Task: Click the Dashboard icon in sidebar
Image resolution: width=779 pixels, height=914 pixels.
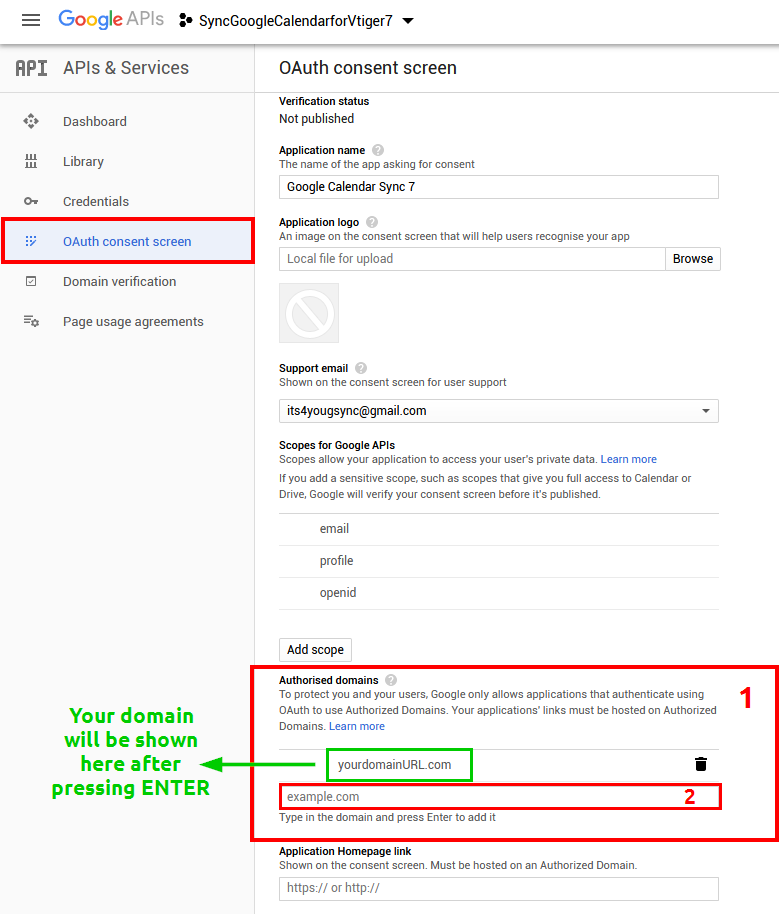Action: tap(31, 121)
